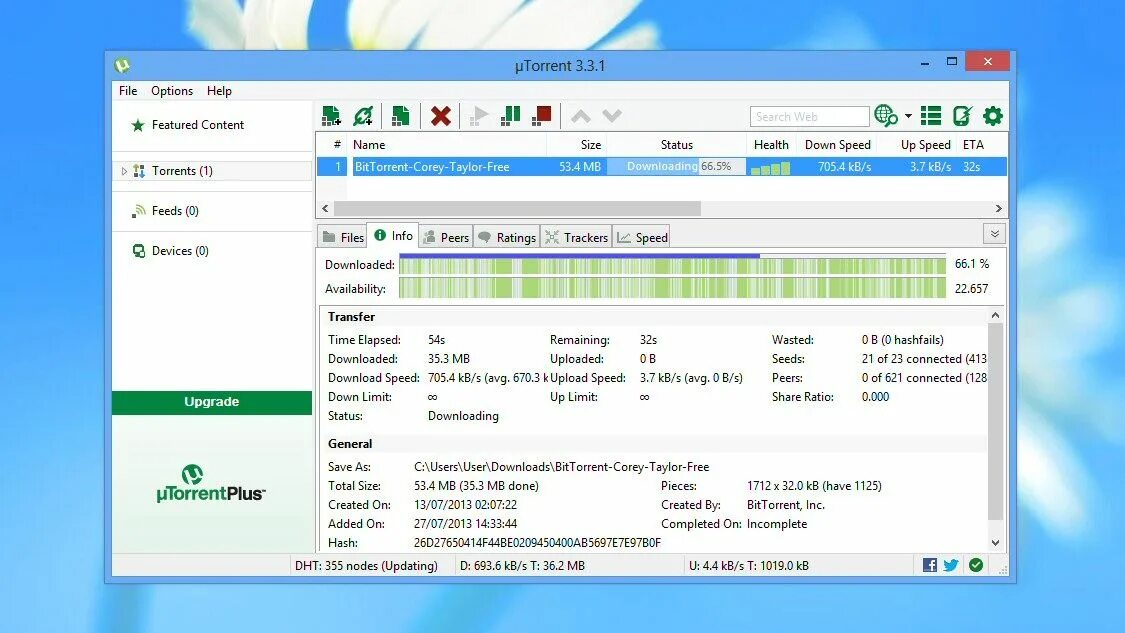The image size is (1125, 633).
Task: Click the green Upgrade button
Action: pyautogui.click(x=212, y=402)
